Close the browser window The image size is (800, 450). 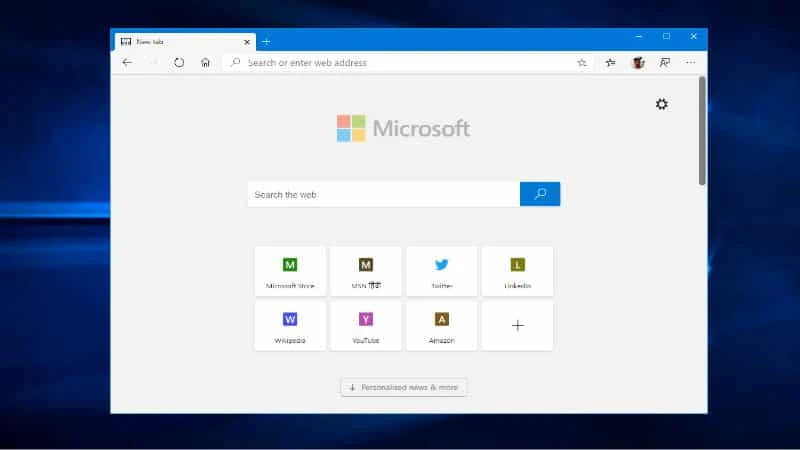[693, 36]
